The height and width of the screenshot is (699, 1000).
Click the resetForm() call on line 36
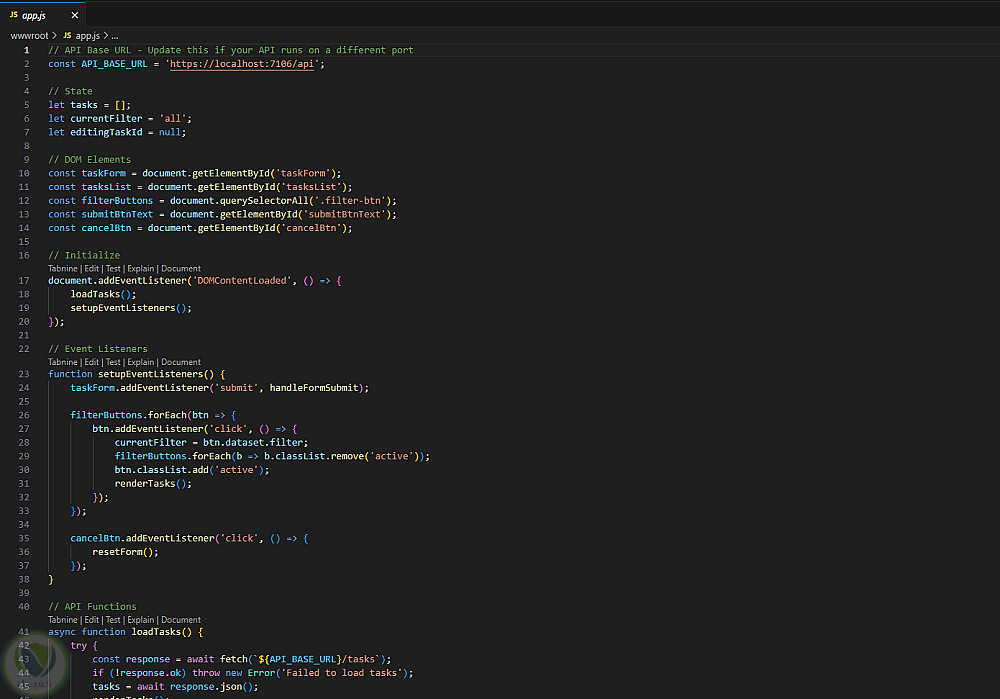pos(122,552)
